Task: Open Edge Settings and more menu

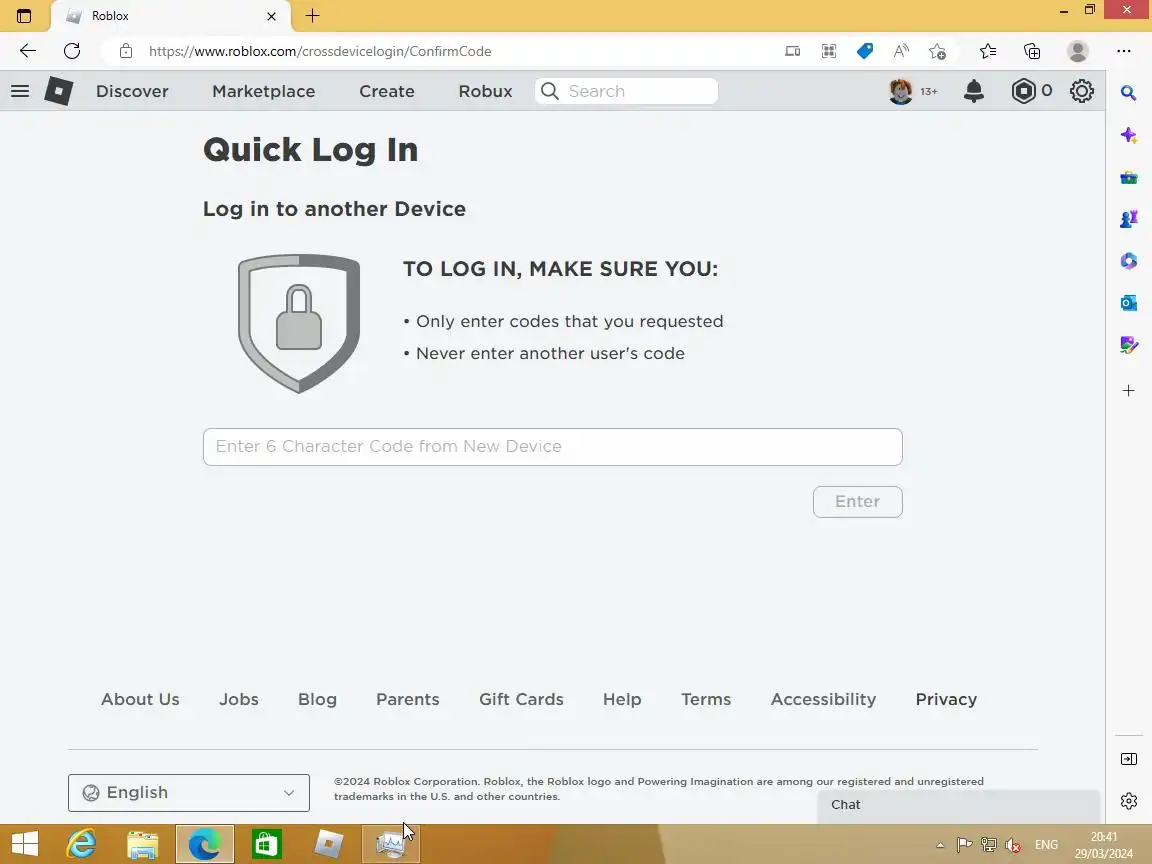Action: [1124, 51]
